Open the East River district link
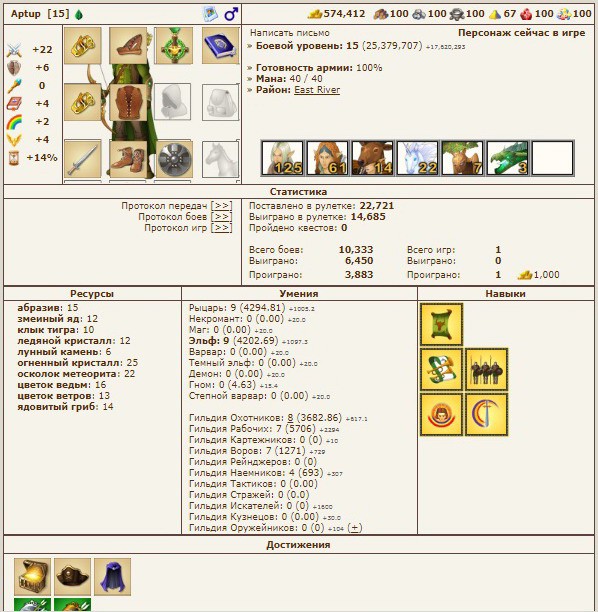The height and width of the screenshot is (612, 598). point(317,90)
